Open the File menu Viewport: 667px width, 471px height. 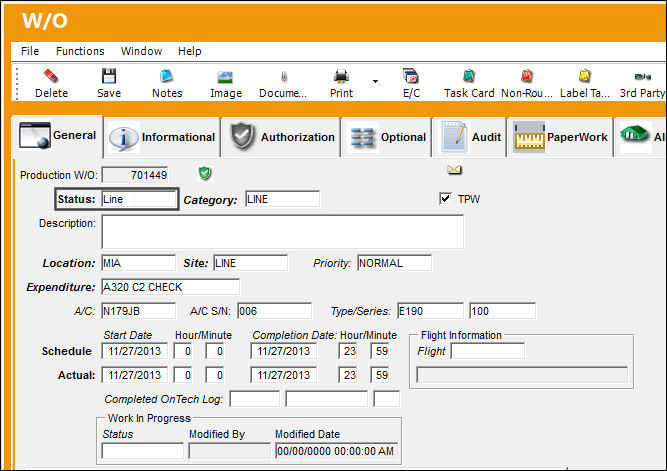[30, 51]
